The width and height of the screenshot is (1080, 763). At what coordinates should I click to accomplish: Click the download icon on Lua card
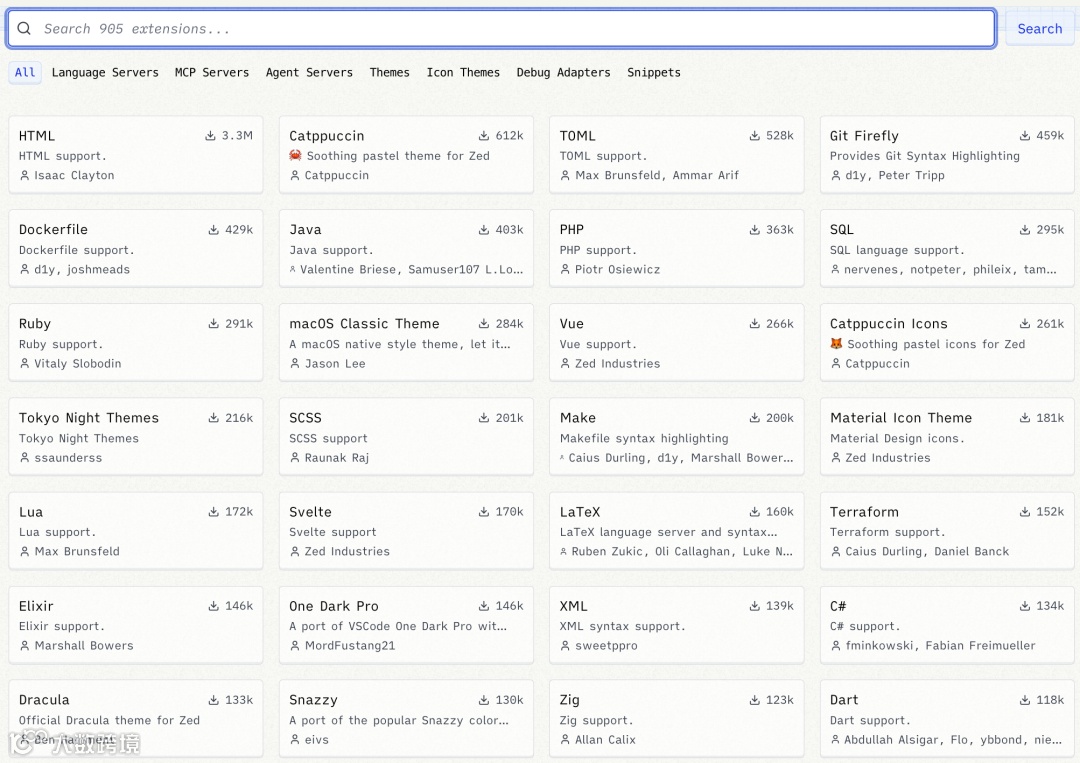tap(214, 512)
